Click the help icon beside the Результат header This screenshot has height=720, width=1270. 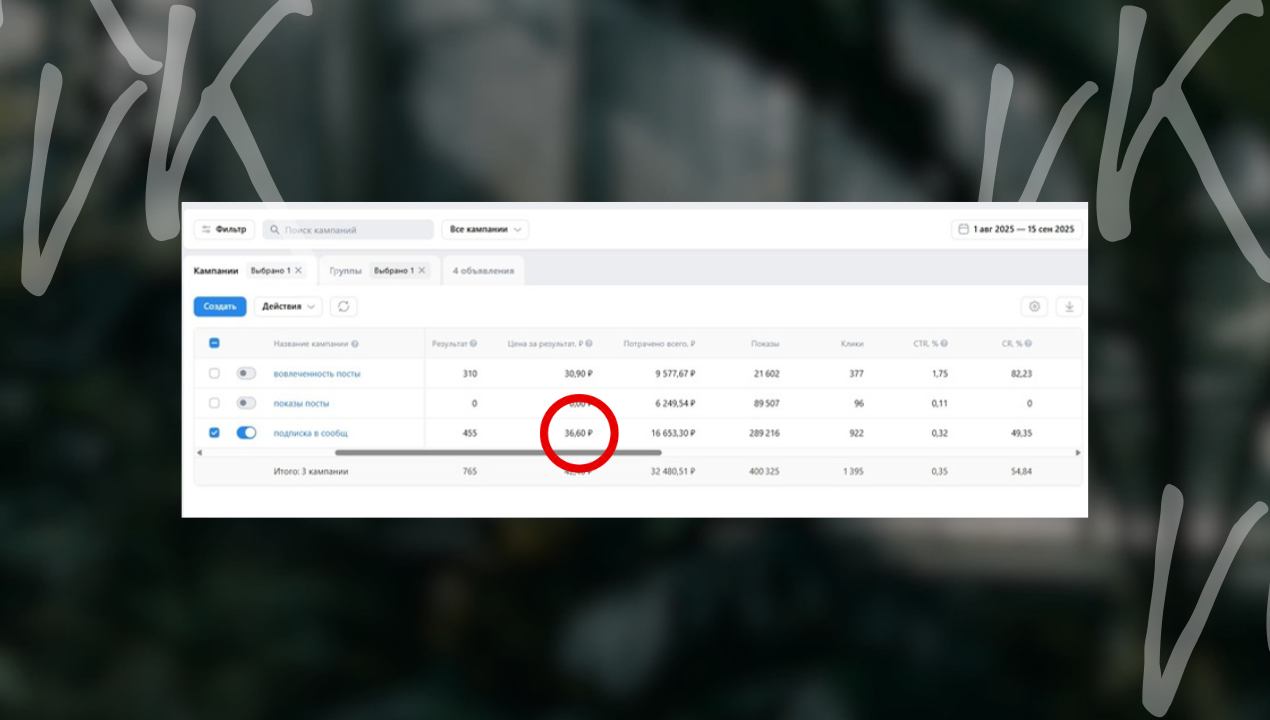473,344
